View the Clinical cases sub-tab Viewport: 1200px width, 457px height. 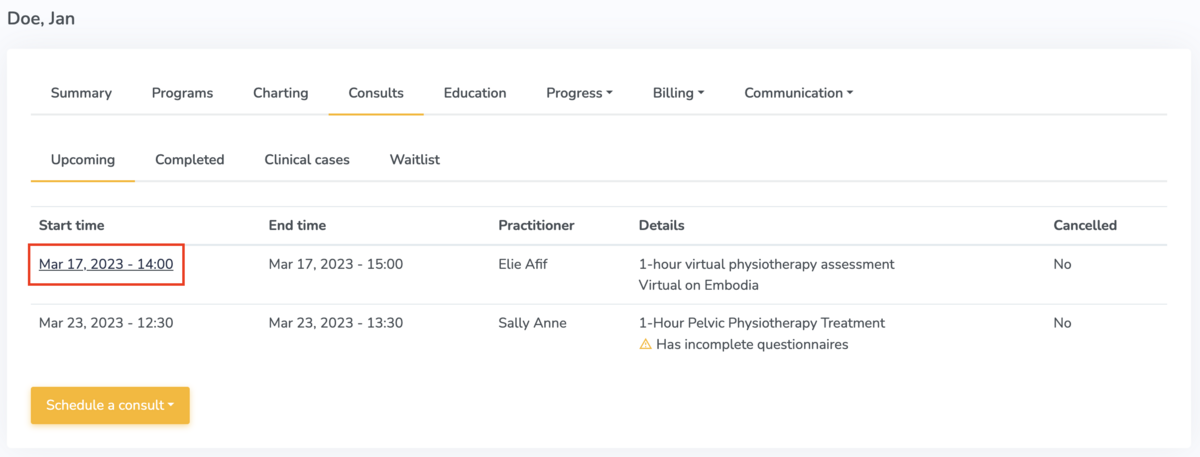307,160
